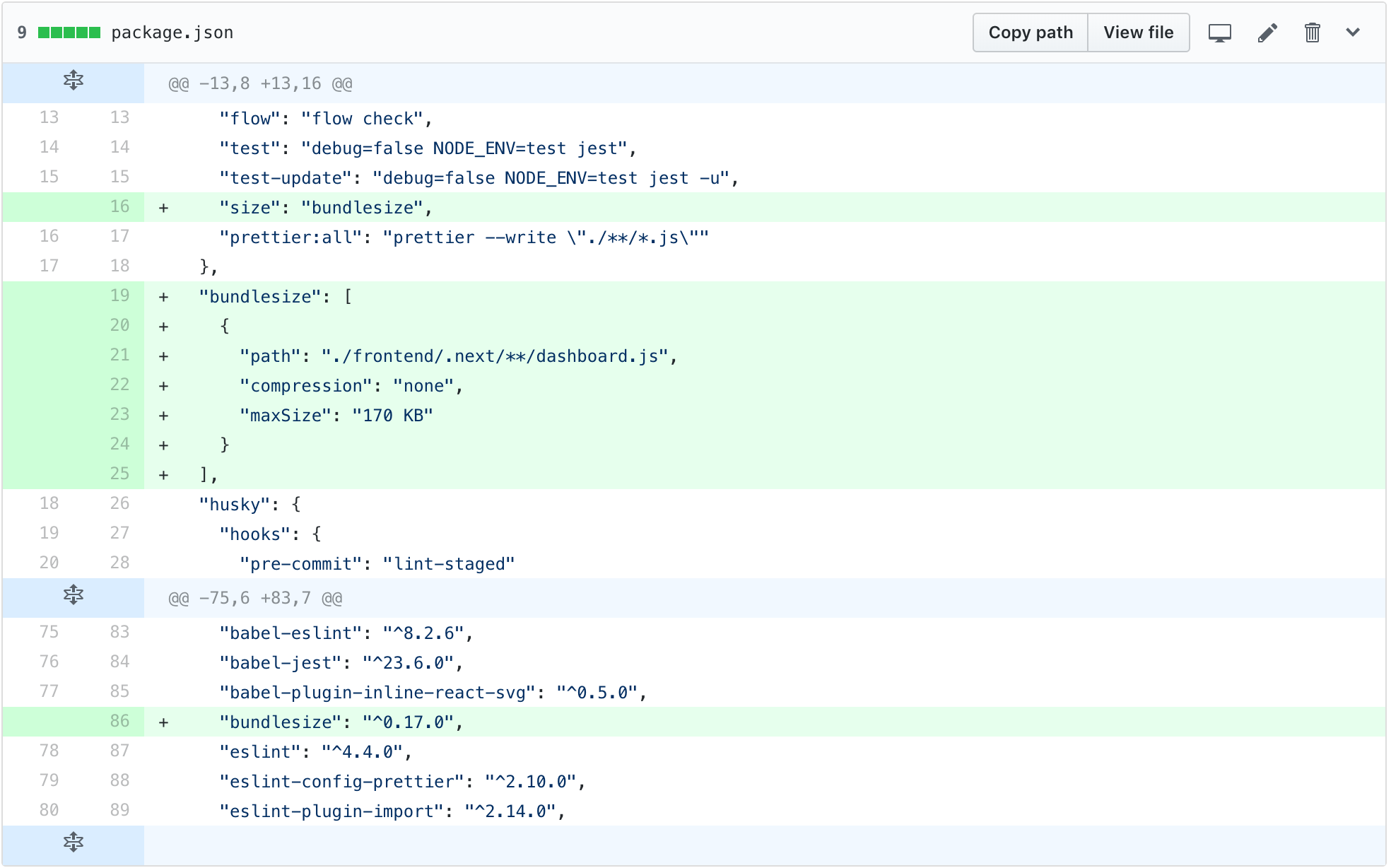The height and width of the screenshot is (868, 1391).
Task: Click the changes count number 9
Action: pyautogui.click(x=22, y=33)
